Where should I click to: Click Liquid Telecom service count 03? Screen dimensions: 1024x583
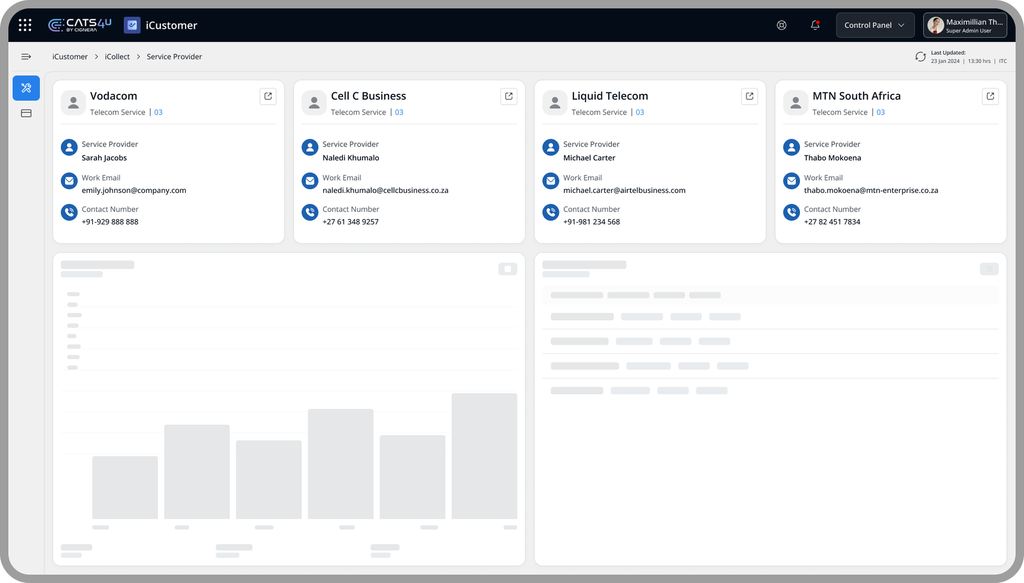(x=640, y=112)
